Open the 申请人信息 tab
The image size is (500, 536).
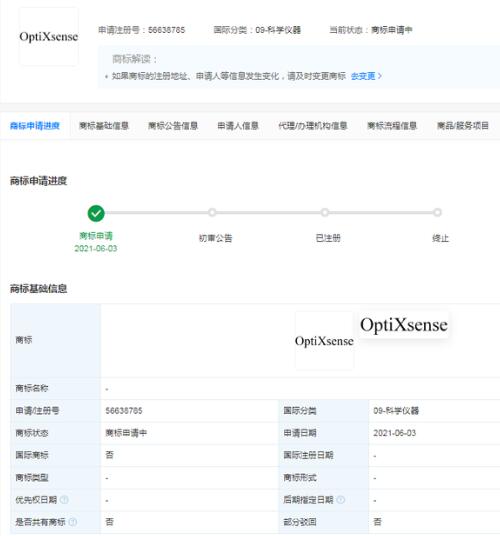pos(238,126)
